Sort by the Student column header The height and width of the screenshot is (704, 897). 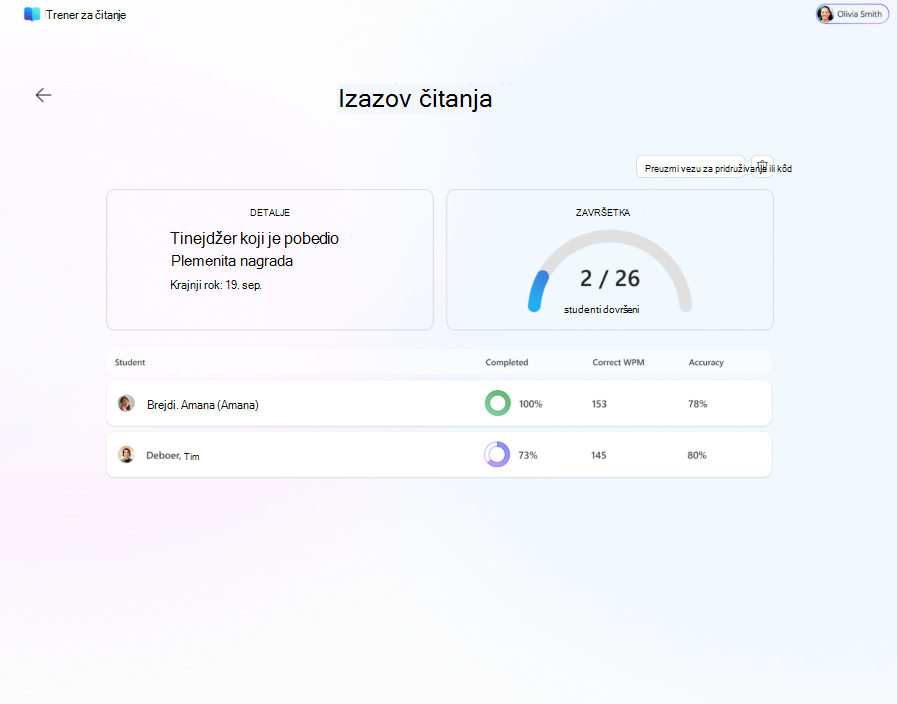tap(130, 362)
